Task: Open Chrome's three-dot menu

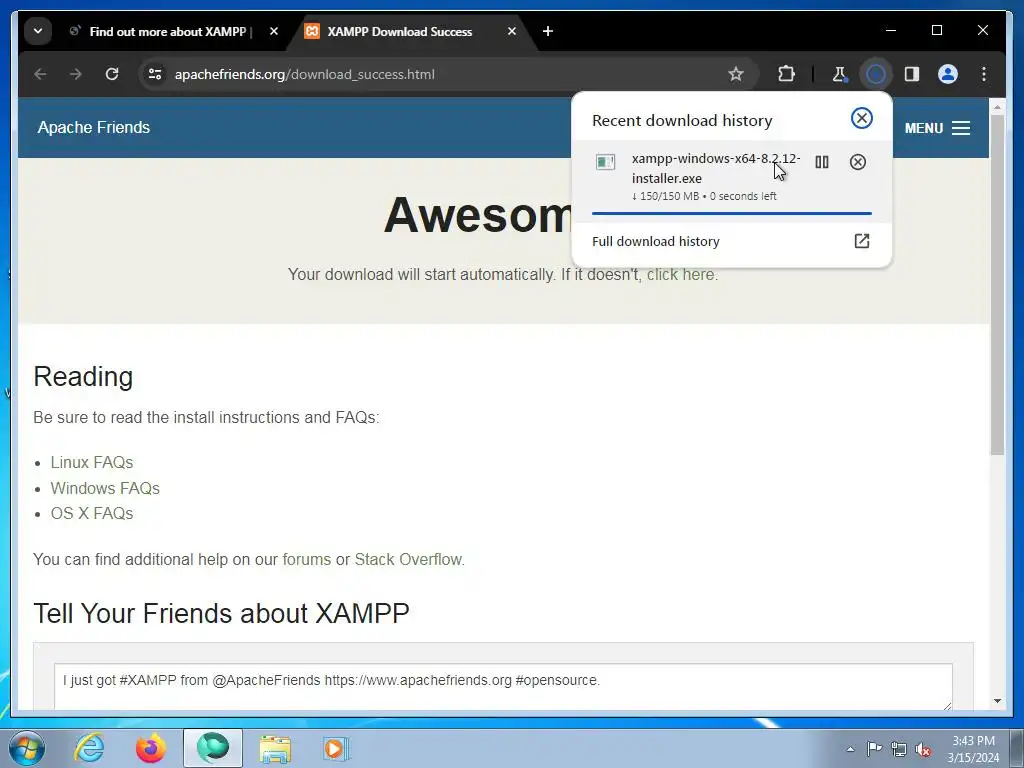Action: 984,74
